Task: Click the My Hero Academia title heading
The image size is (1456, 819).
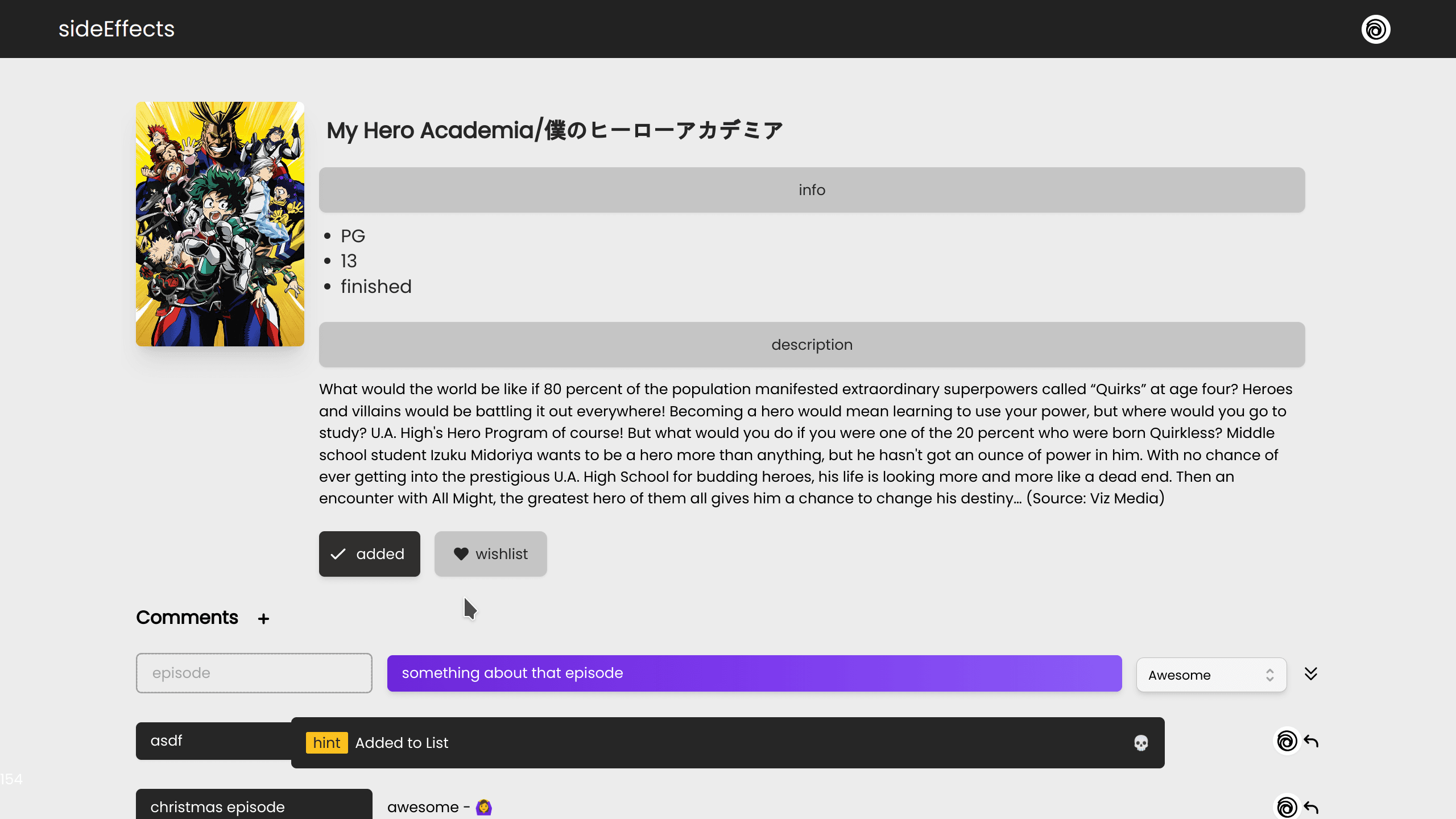Action: click(x=555, y=131)
